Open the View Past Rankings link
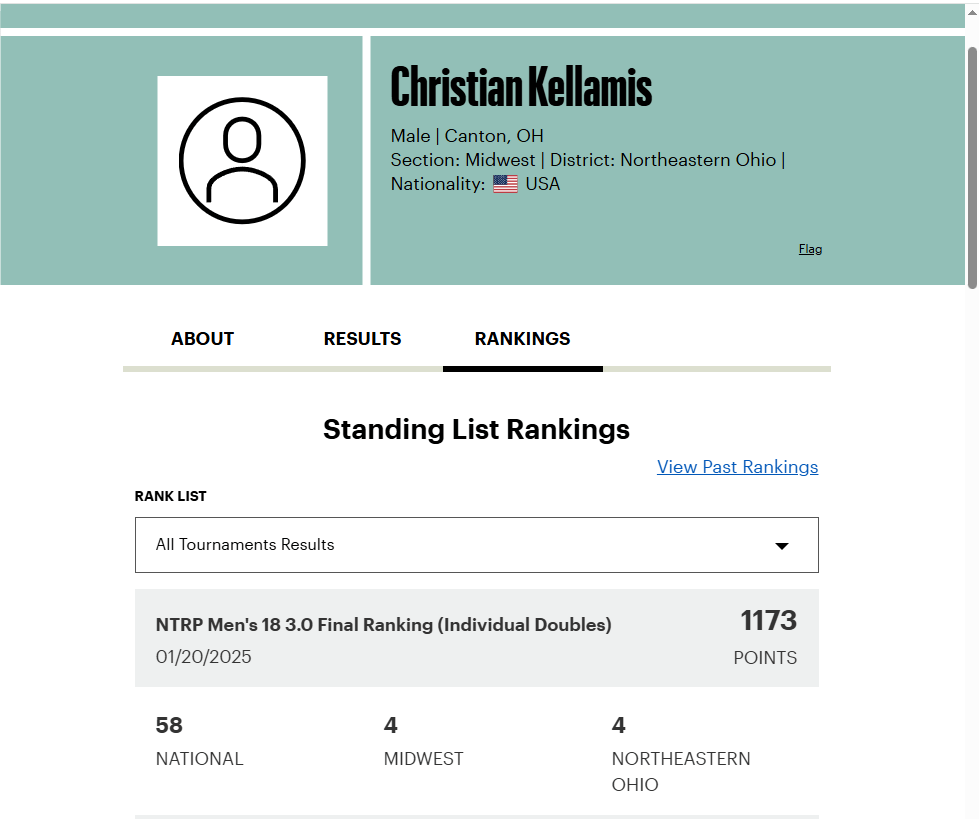This screenshot has width=979, height=819. [x=737, y=467]
